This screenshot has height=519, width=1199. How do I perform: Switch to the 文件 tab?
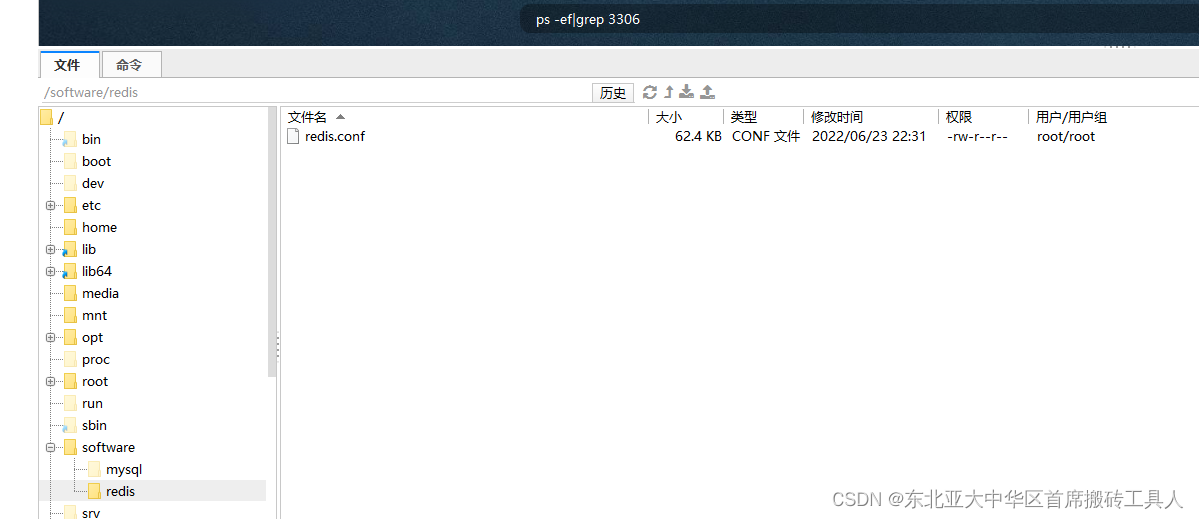click(x=69, y=65)
